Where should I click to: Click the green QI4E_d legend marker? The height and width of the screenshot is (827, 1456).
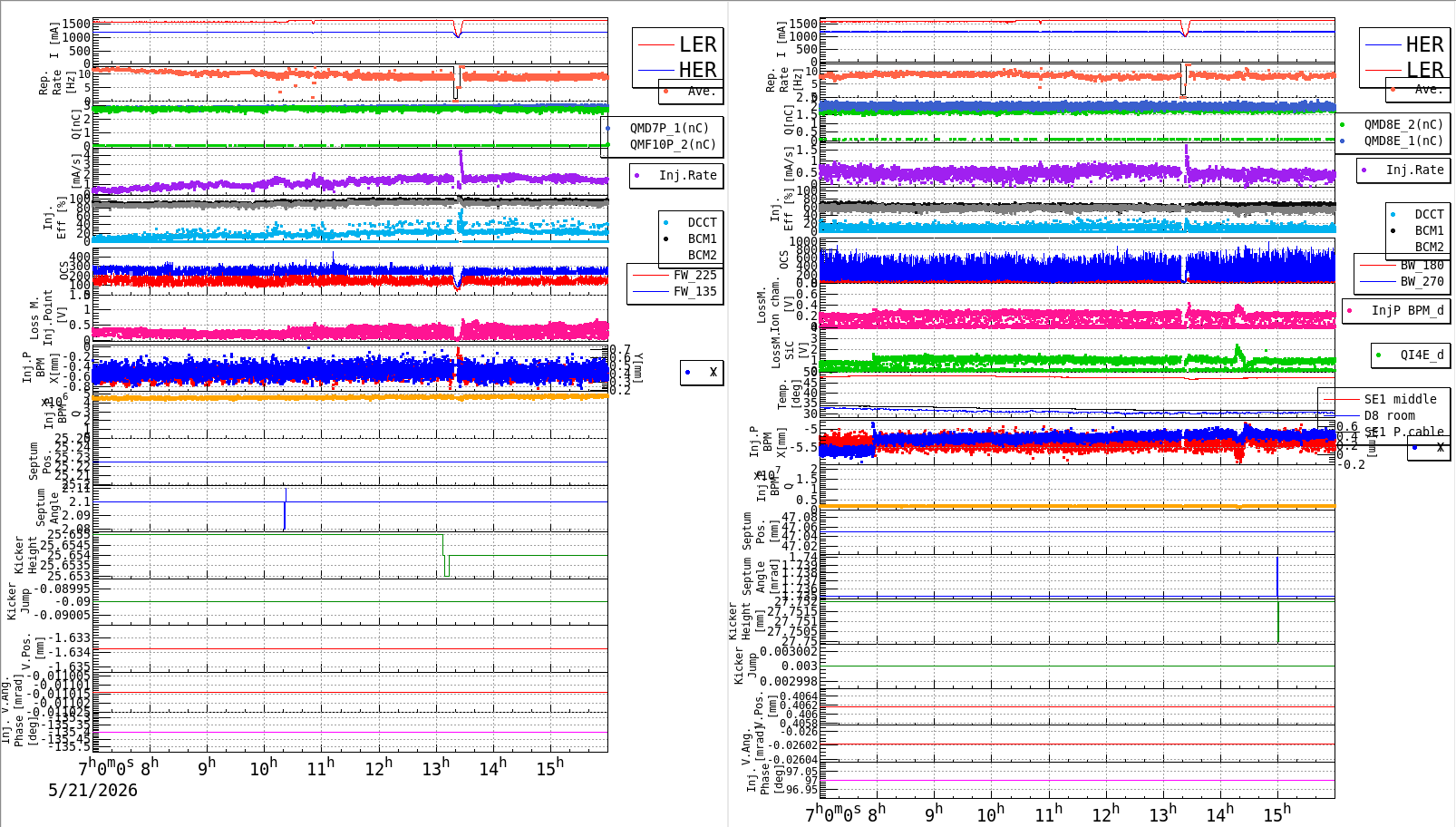click(1378, 355)
